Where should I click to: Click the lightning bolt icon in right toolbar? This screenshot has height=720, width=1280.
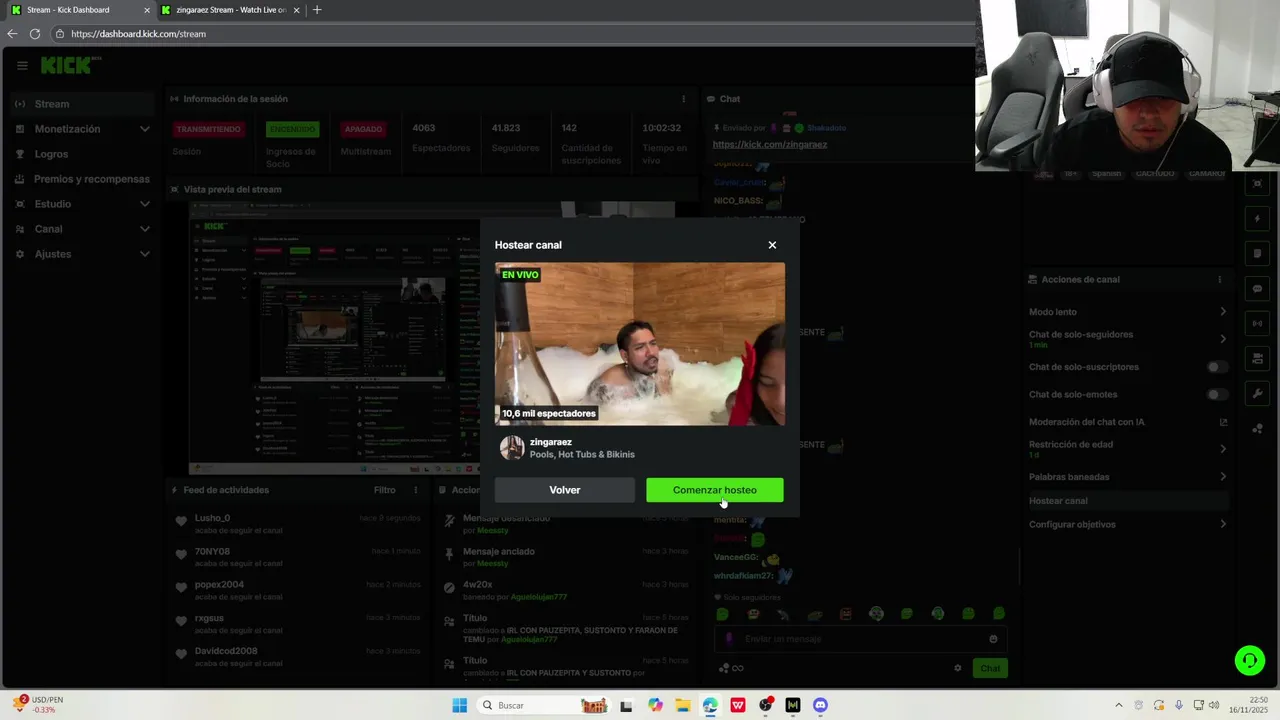(x=1258, y=218)
